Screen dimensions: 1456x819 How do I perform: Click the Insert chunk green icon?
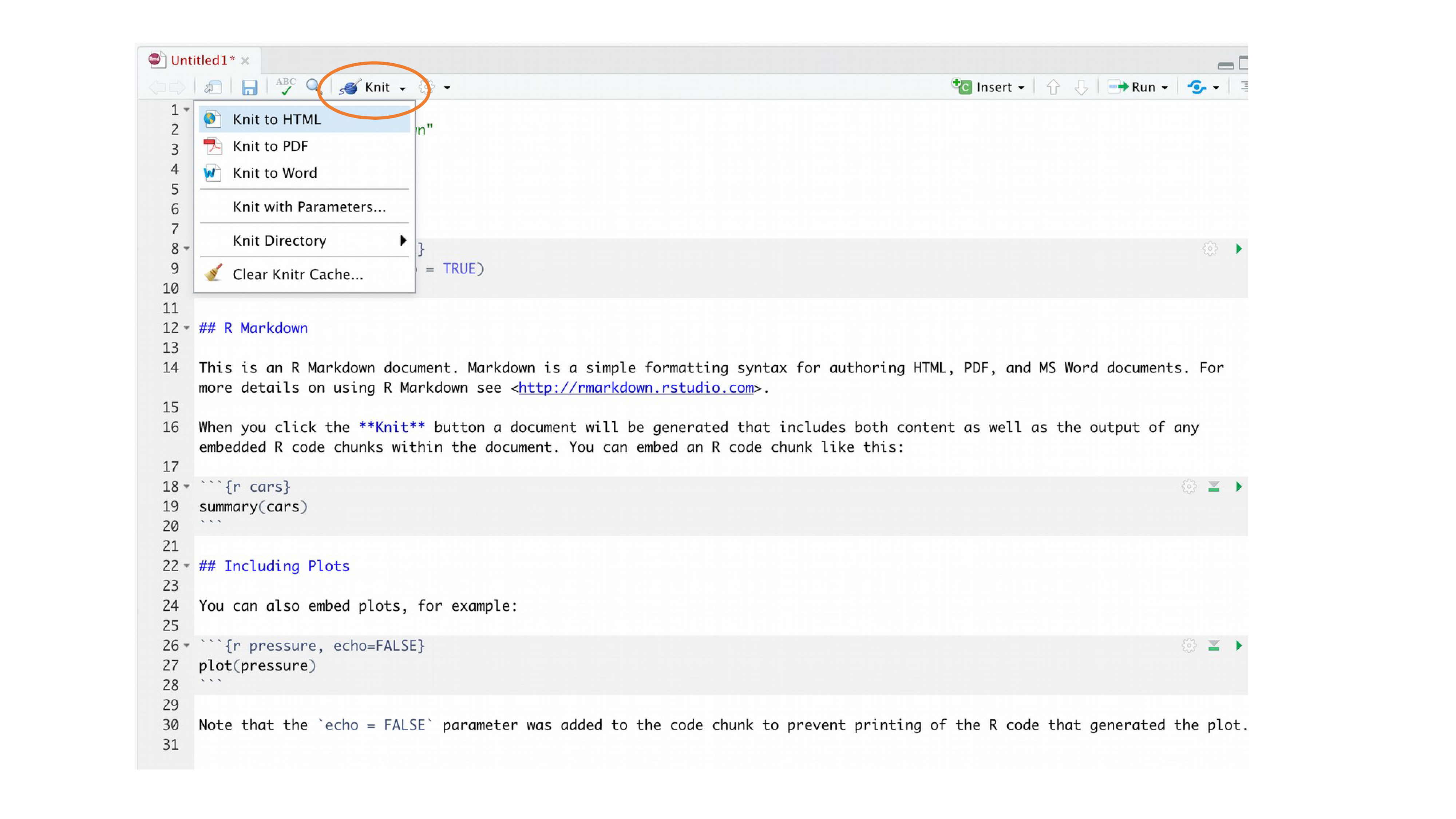961,87
